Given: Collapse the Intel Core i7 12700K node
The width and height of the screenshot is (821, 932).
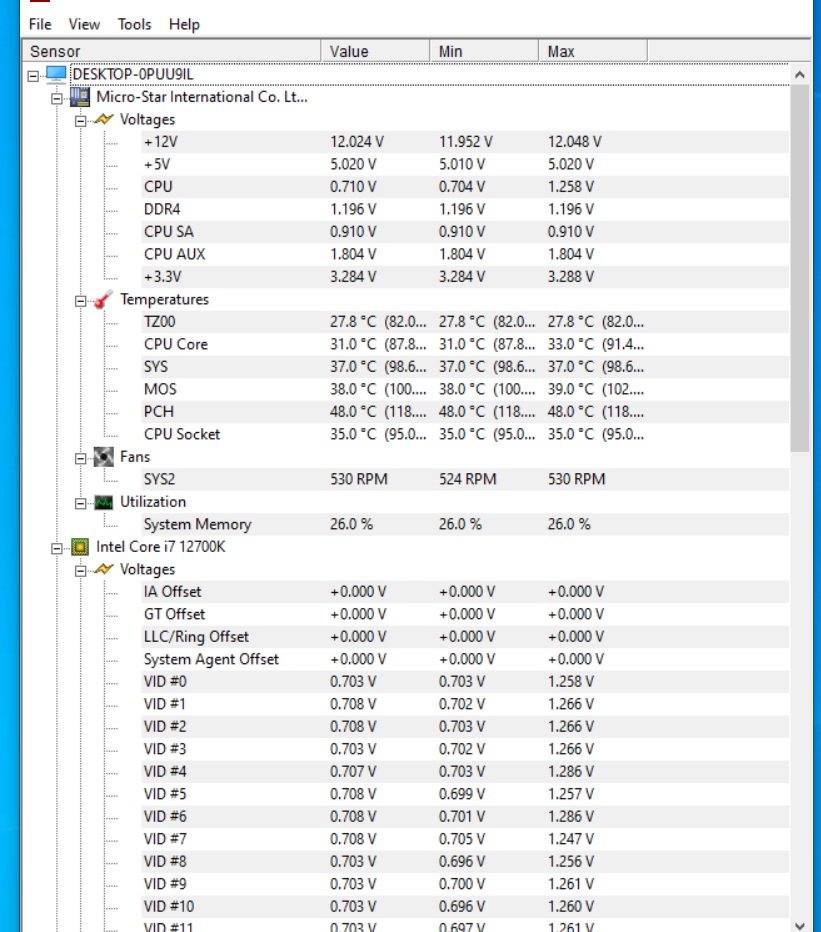Looking at the screenshot, I should point(56,549).
